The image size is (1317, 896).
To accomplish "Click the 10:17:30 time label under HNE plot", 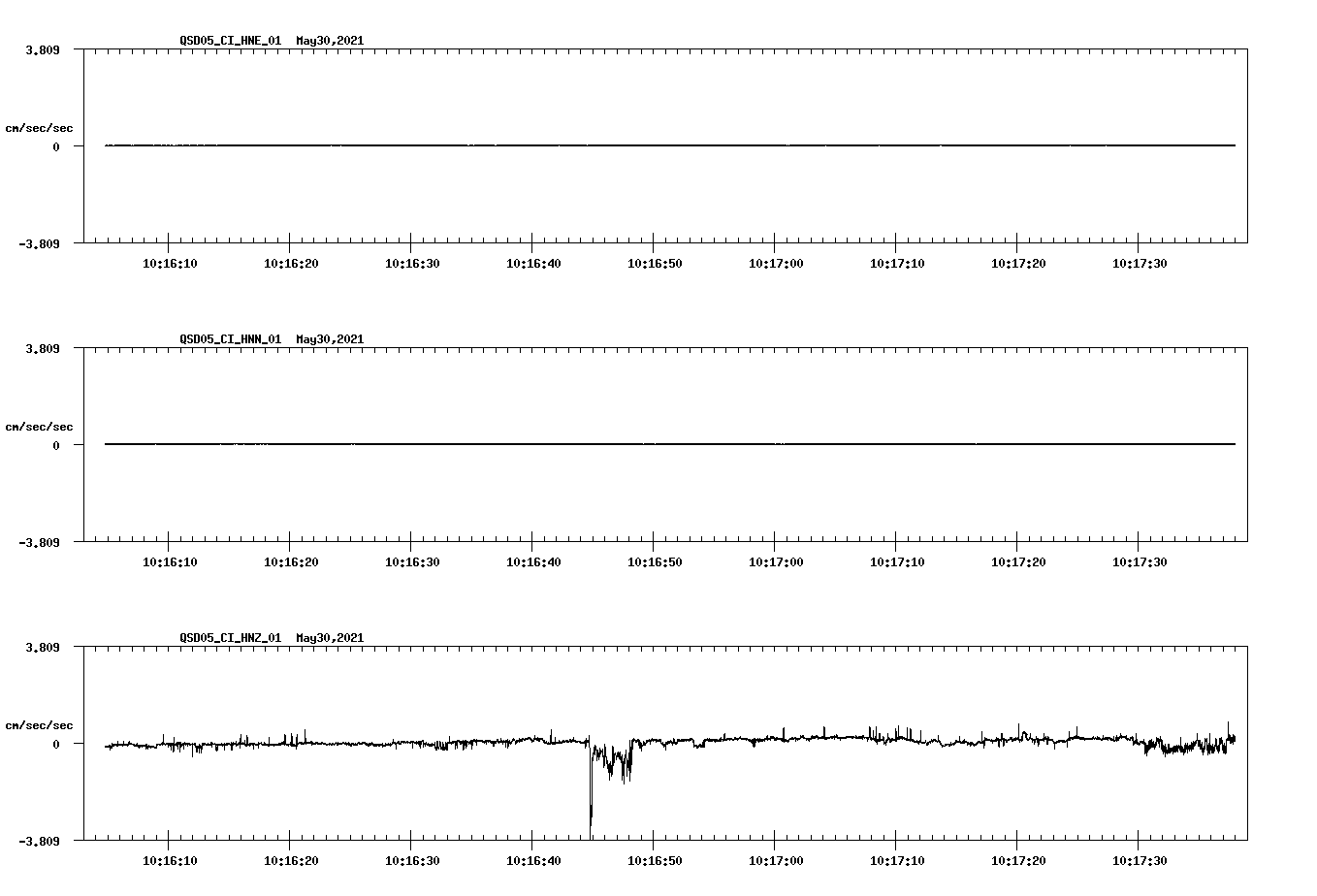I will (1140, 264).
